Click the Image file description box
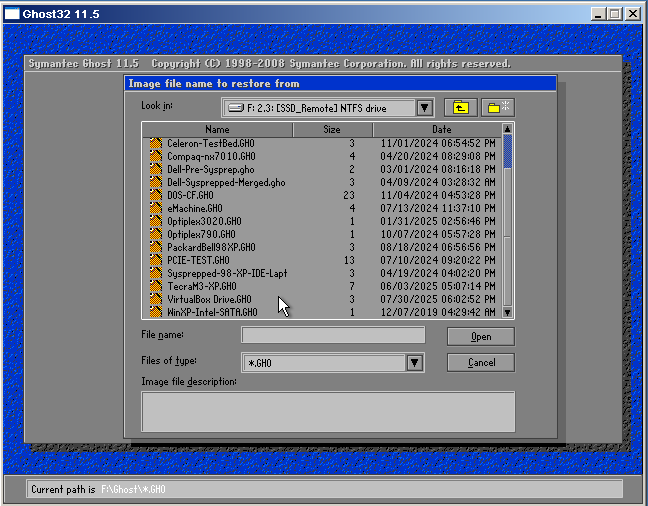Image resolution: width=648 pixels, height=506 pixels. coord(328,412)
